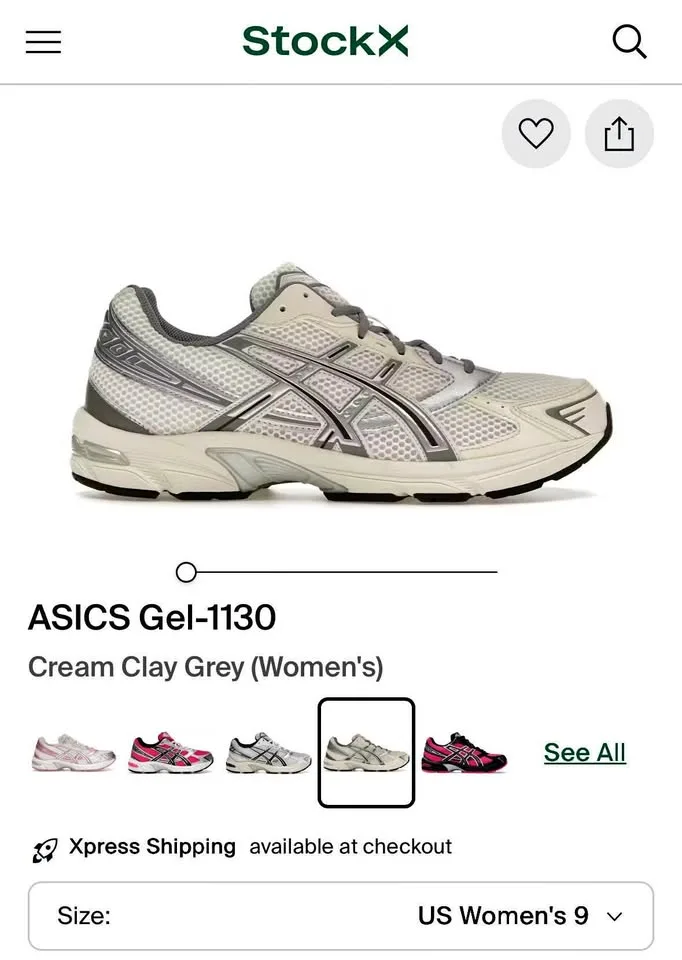Click the StockX logo

[x=325, y=41]
